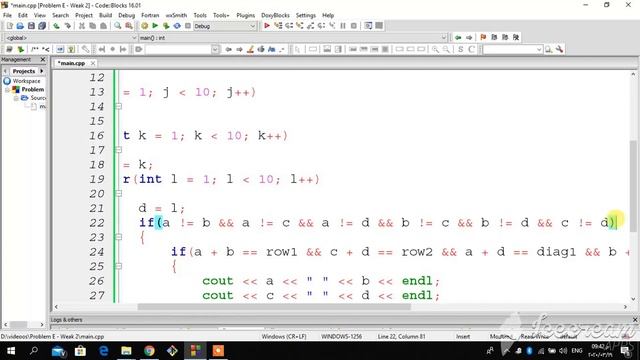640x360 pixels.
Task: Open the Debug menu
Action: pyautogui.click(x=127, y=15)
